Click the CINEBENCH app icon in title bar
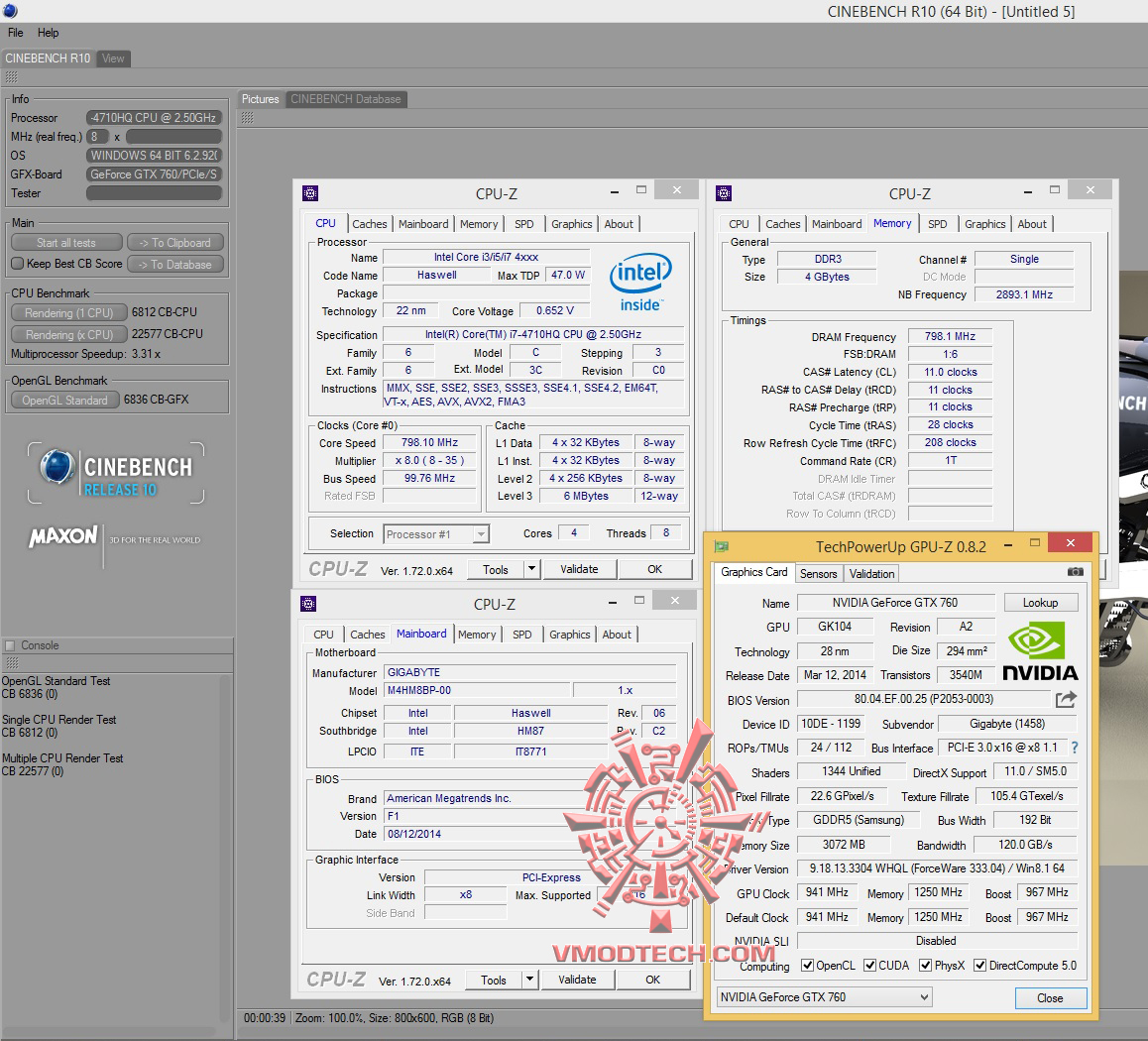 point(10,10)
